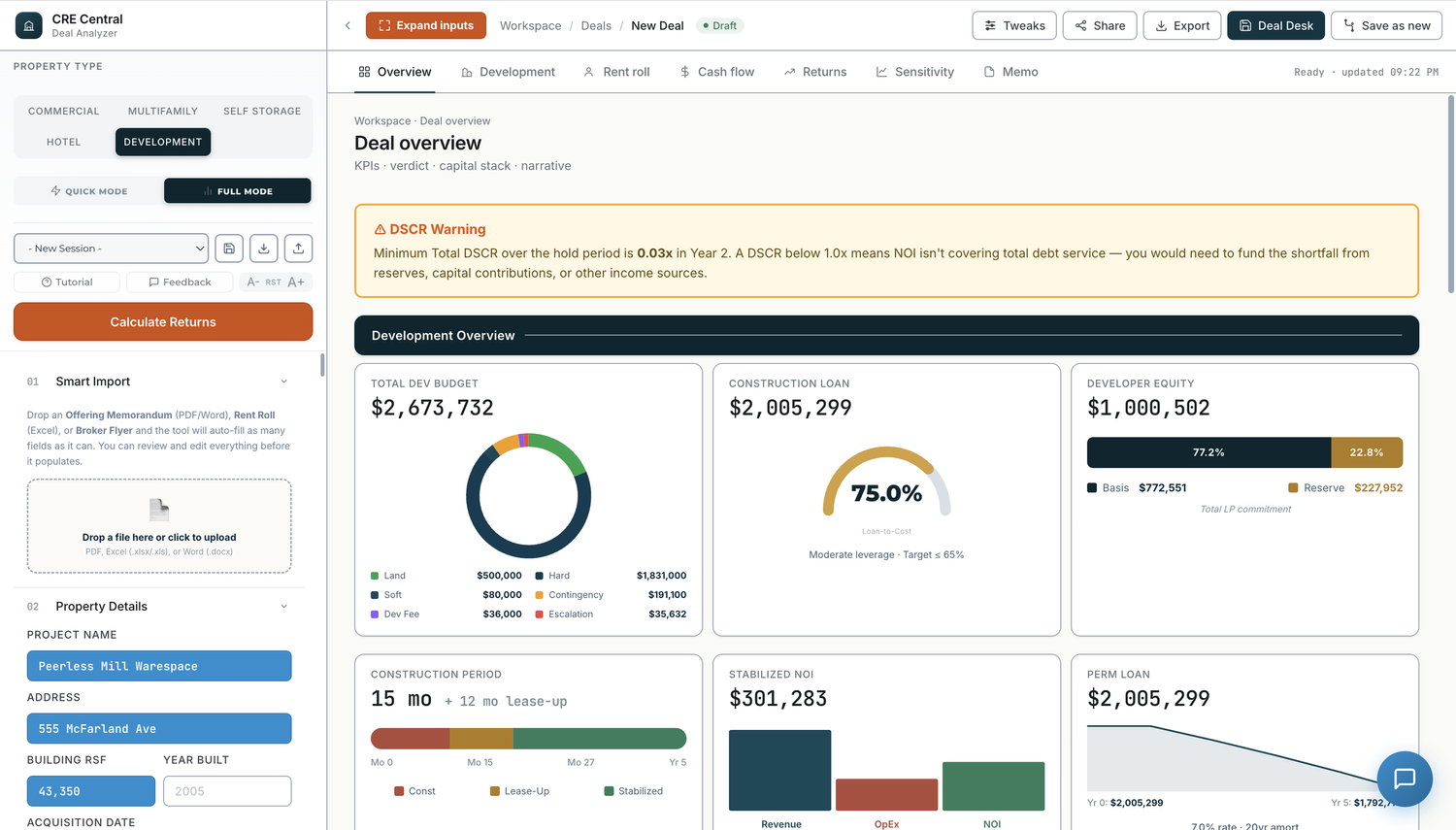Click the Memo document icon
This screenshot has width=1456, height=830.
tap(989, 72)
